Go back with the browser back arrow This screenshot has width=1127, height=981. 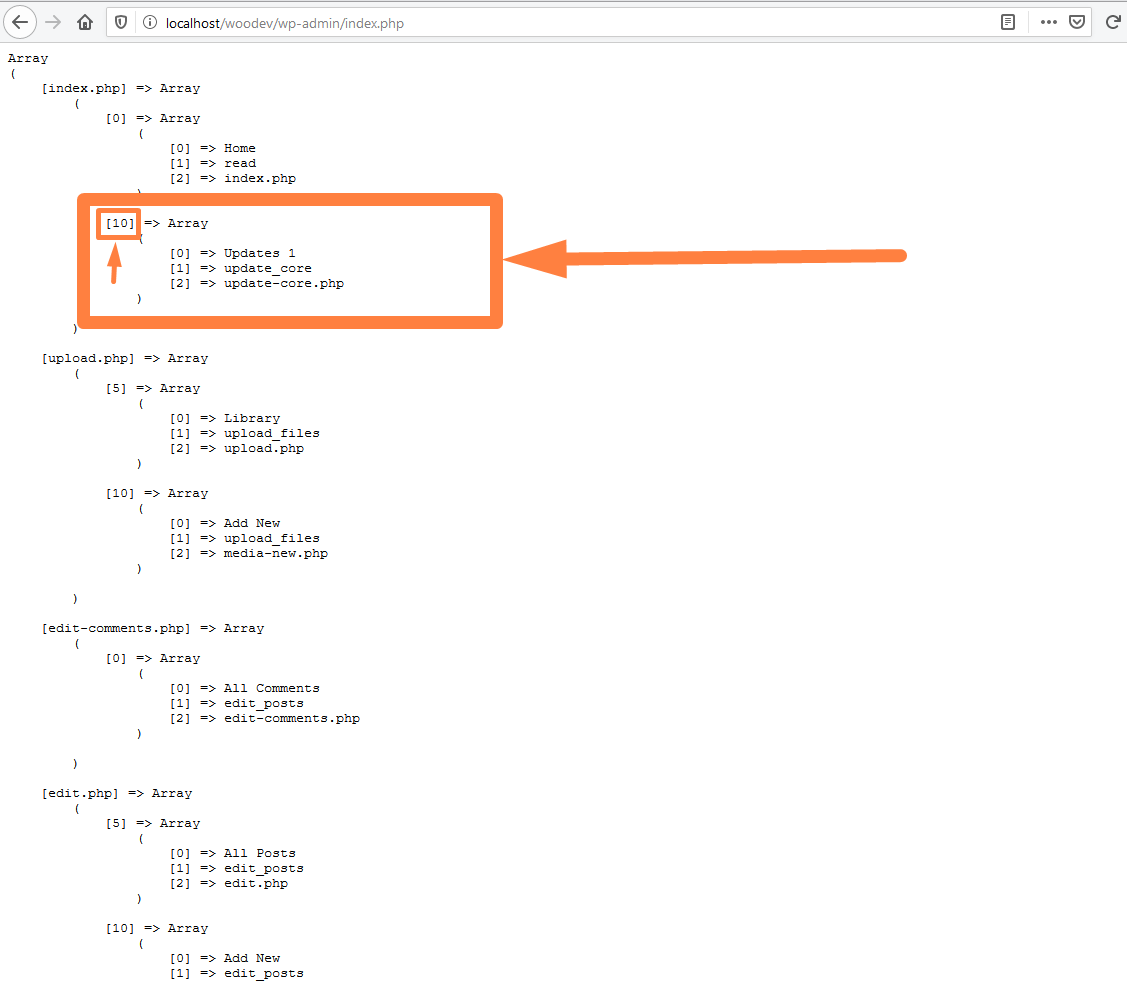click(x=20, y=22)
